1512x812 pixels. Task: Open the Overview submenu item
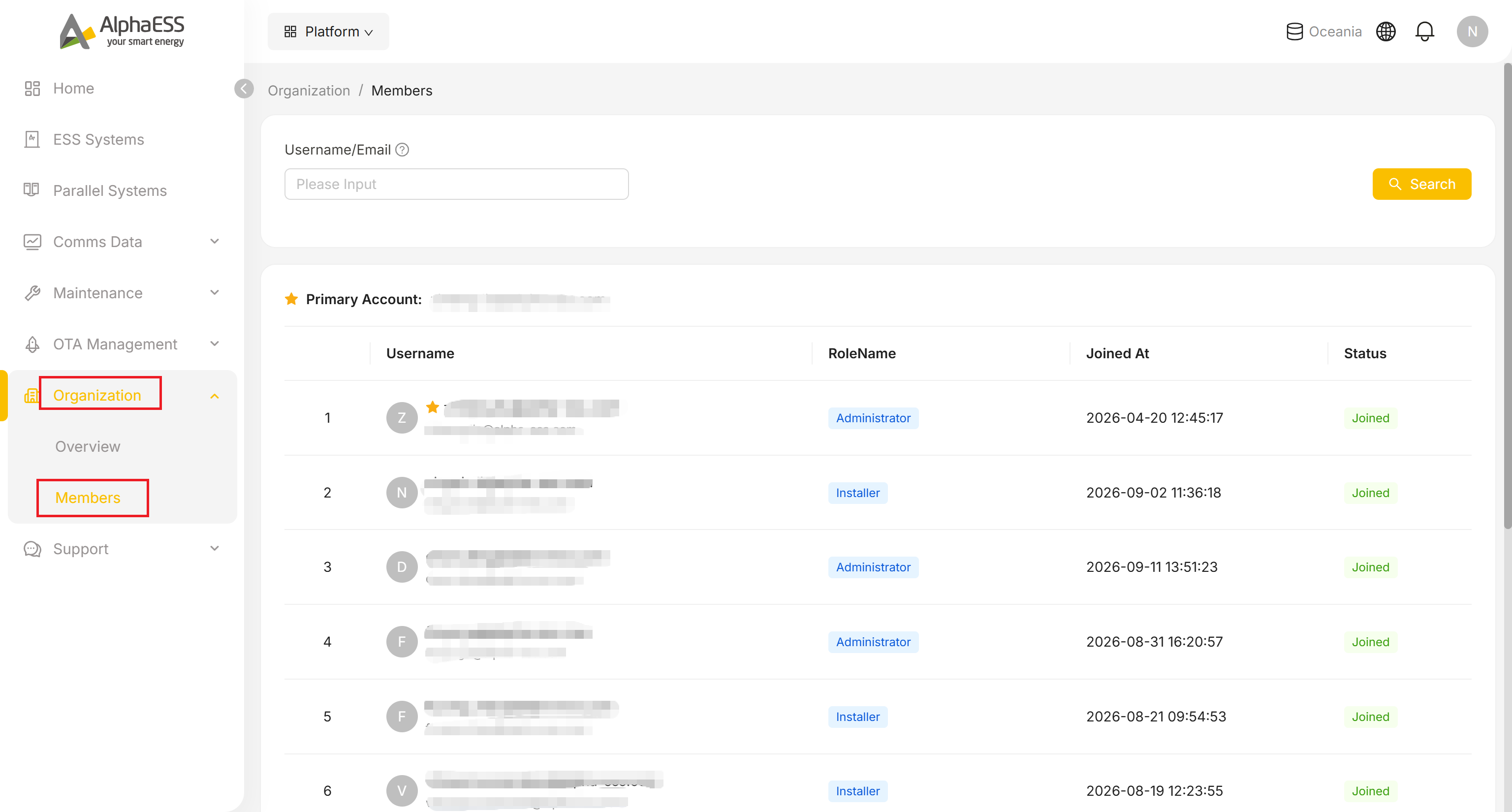click(88, 447)
